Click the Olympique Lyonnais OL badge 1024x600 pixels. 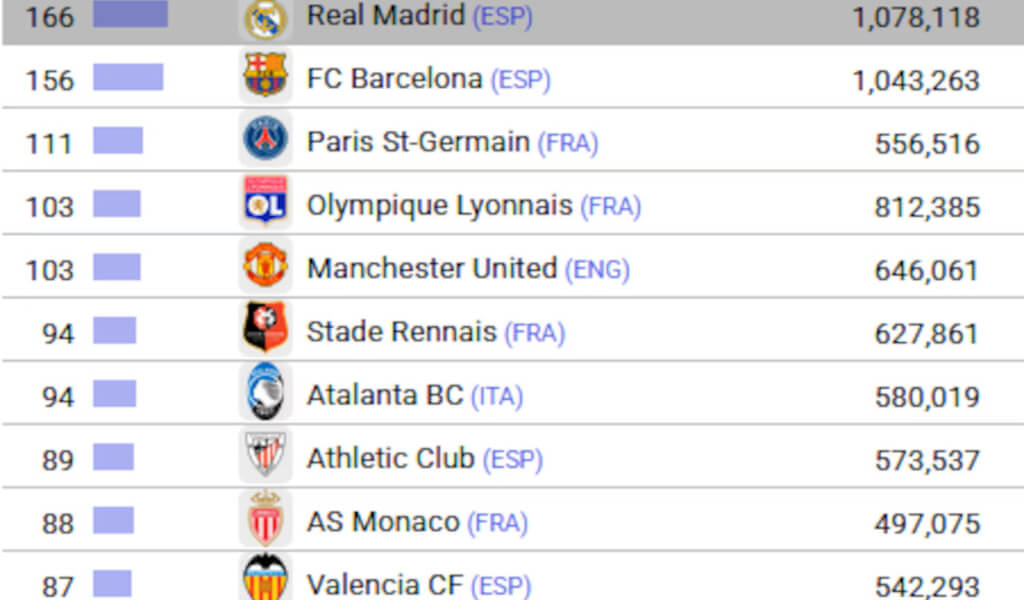(x=265, y=201)
